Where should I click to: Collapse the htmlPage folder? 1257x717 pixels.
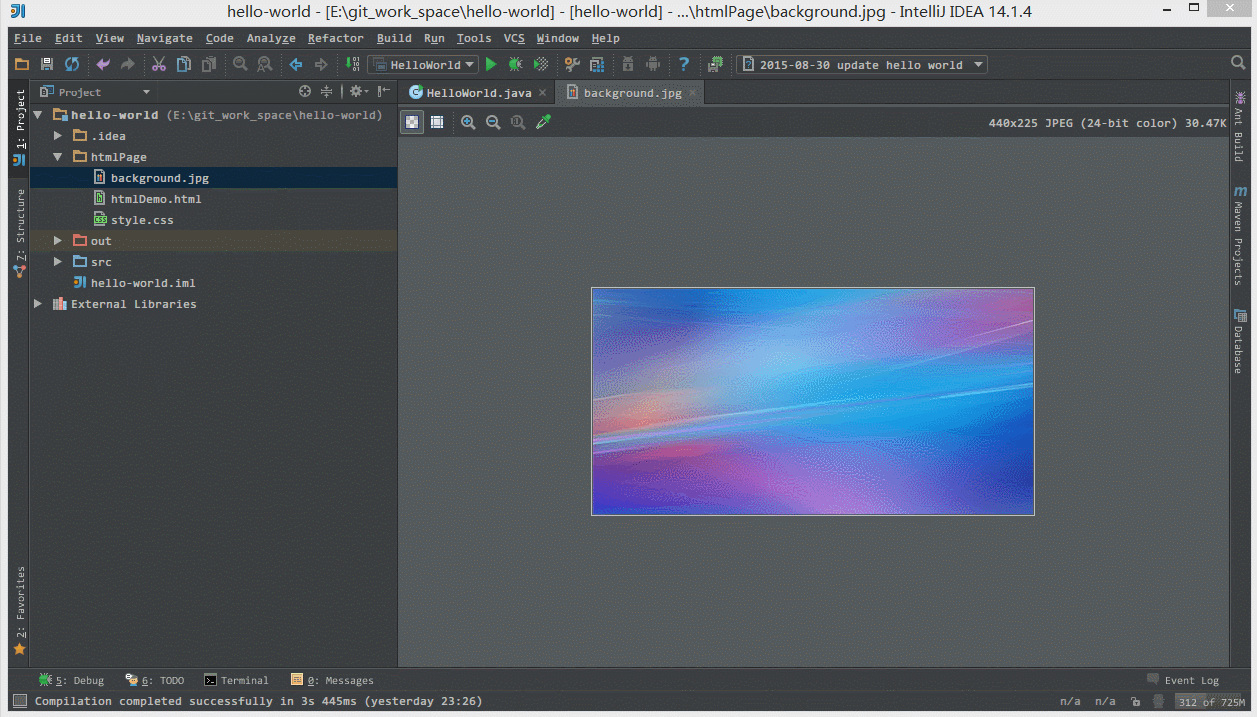point(57,156)
